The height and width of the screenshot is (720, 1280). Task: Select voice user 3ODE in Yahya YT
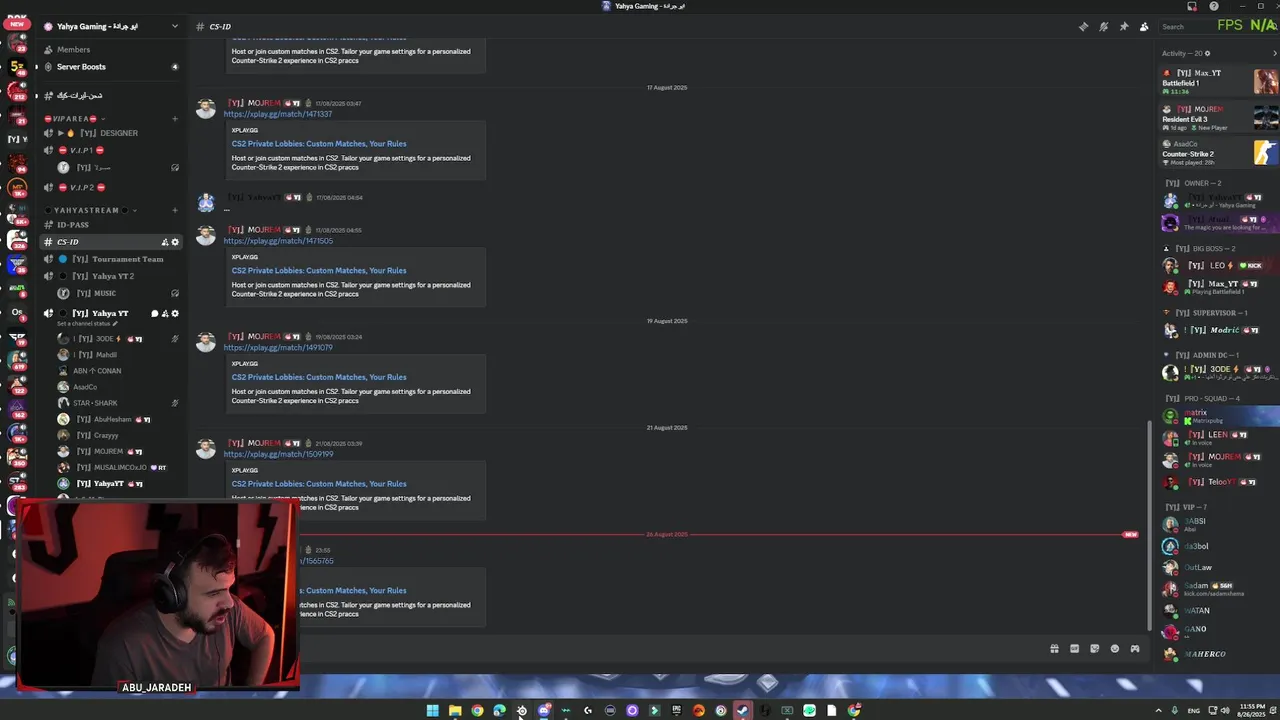[x=118, y=339]
